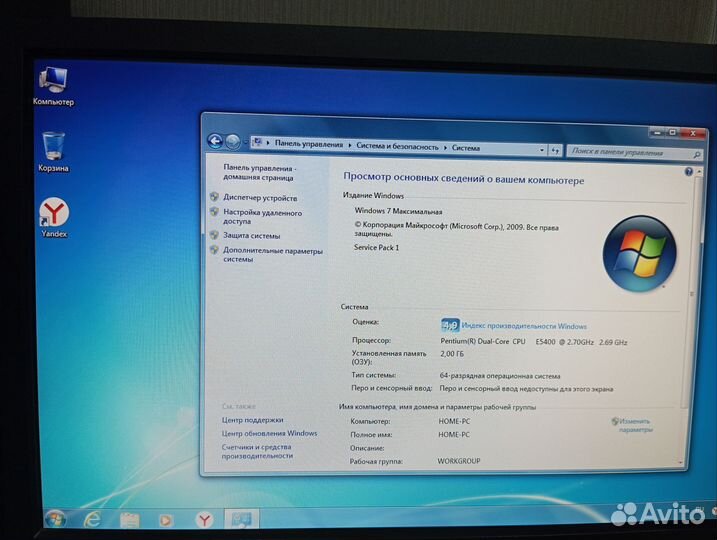Image resolution: width=717 pixels, height=540 pixels.
Task: Click scrollbar up arrow at top
Action: 699,172
